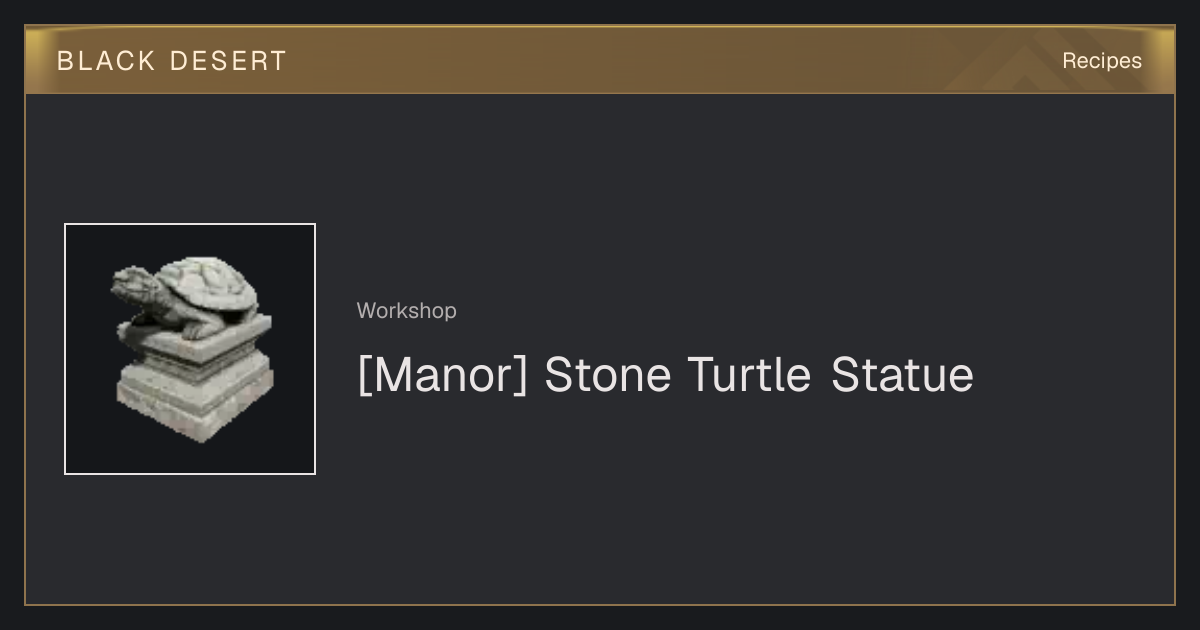
Task: Open the Recipes link in the header
Action: [x=1101, y=61]
